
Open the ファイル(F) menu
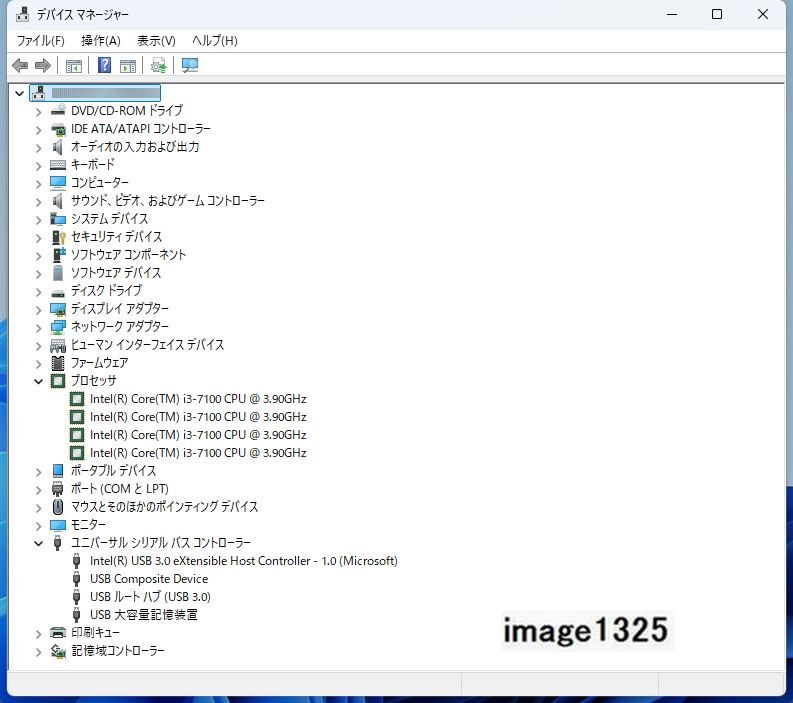pos(40,40)
